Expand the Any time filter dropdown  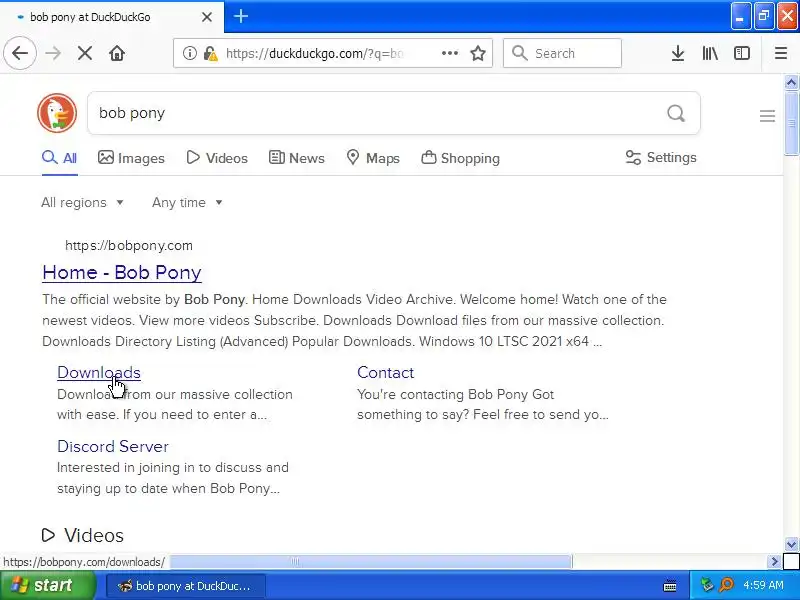click(187, 203)
